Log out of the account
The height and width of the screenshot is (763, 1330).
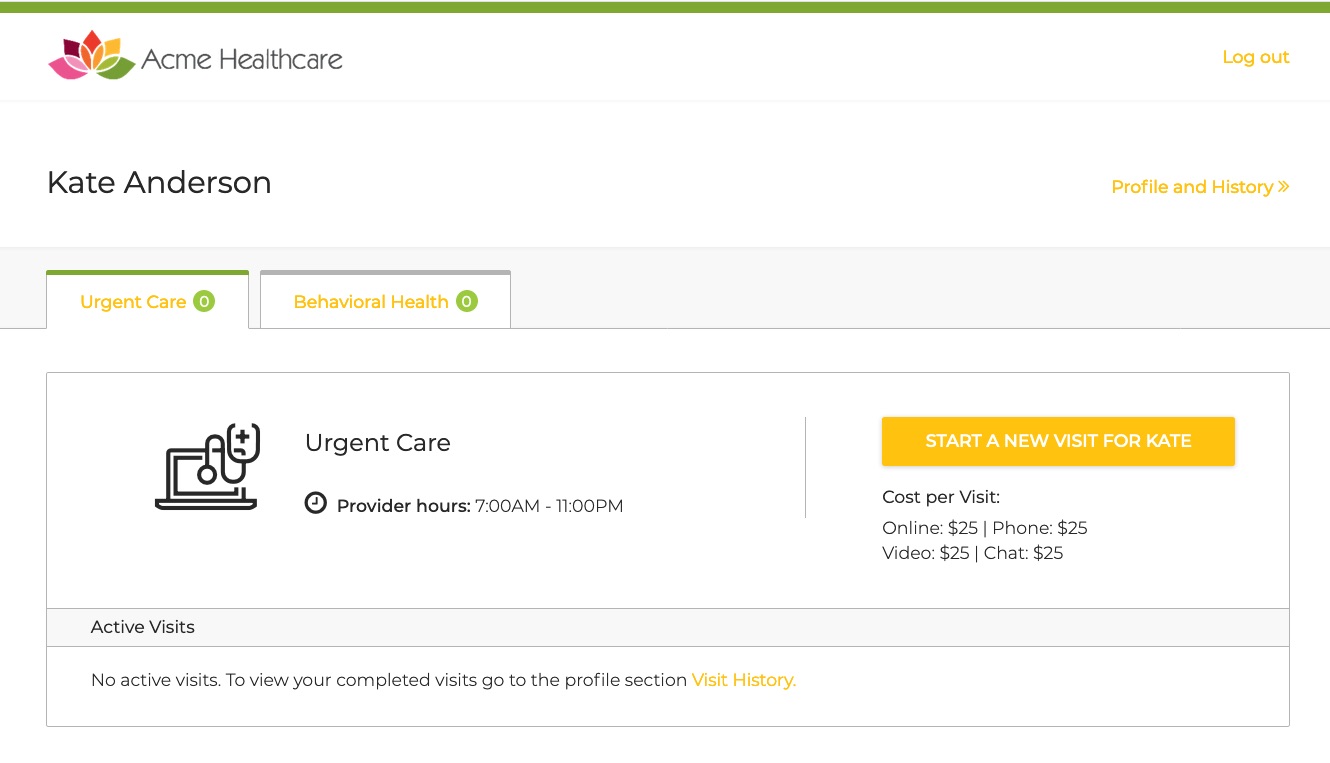pos(1255,57)
